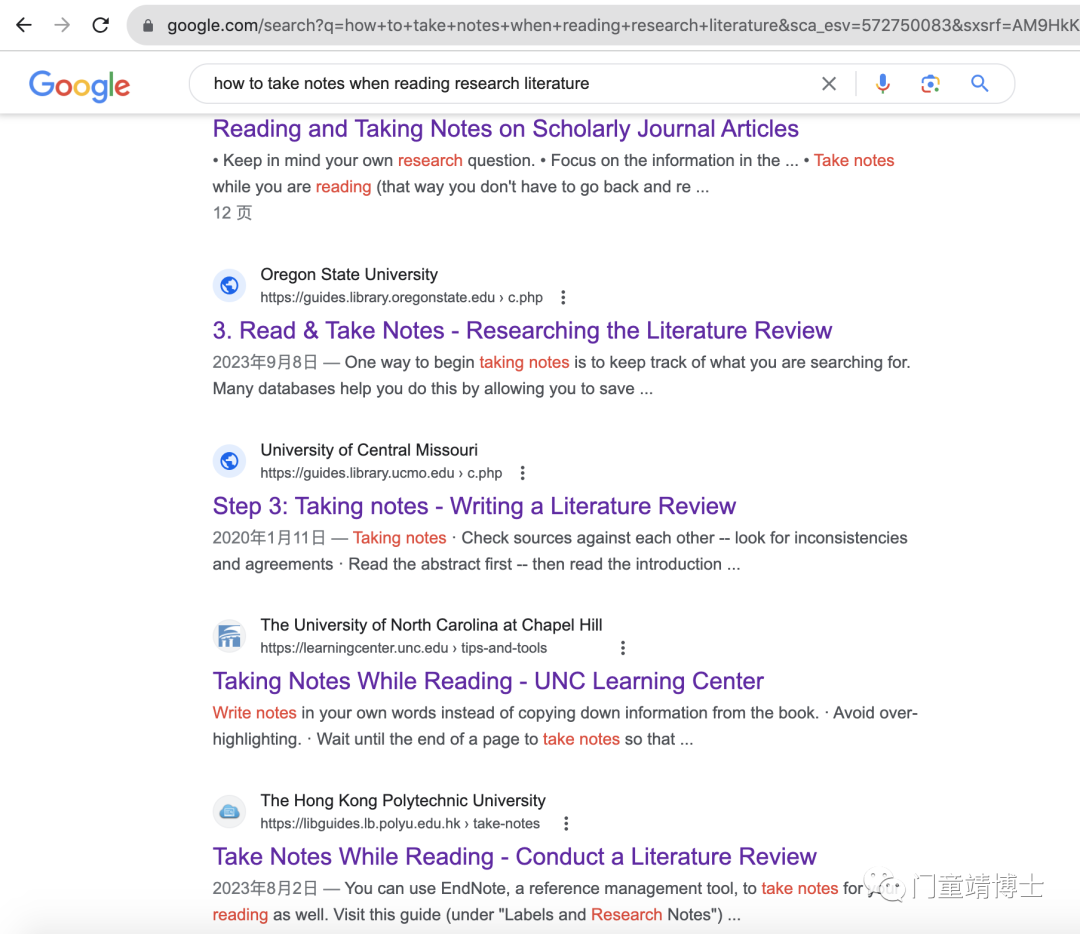Go back using browser back arrow
This screenshot has width=1080, height=934.
(24, 25)
